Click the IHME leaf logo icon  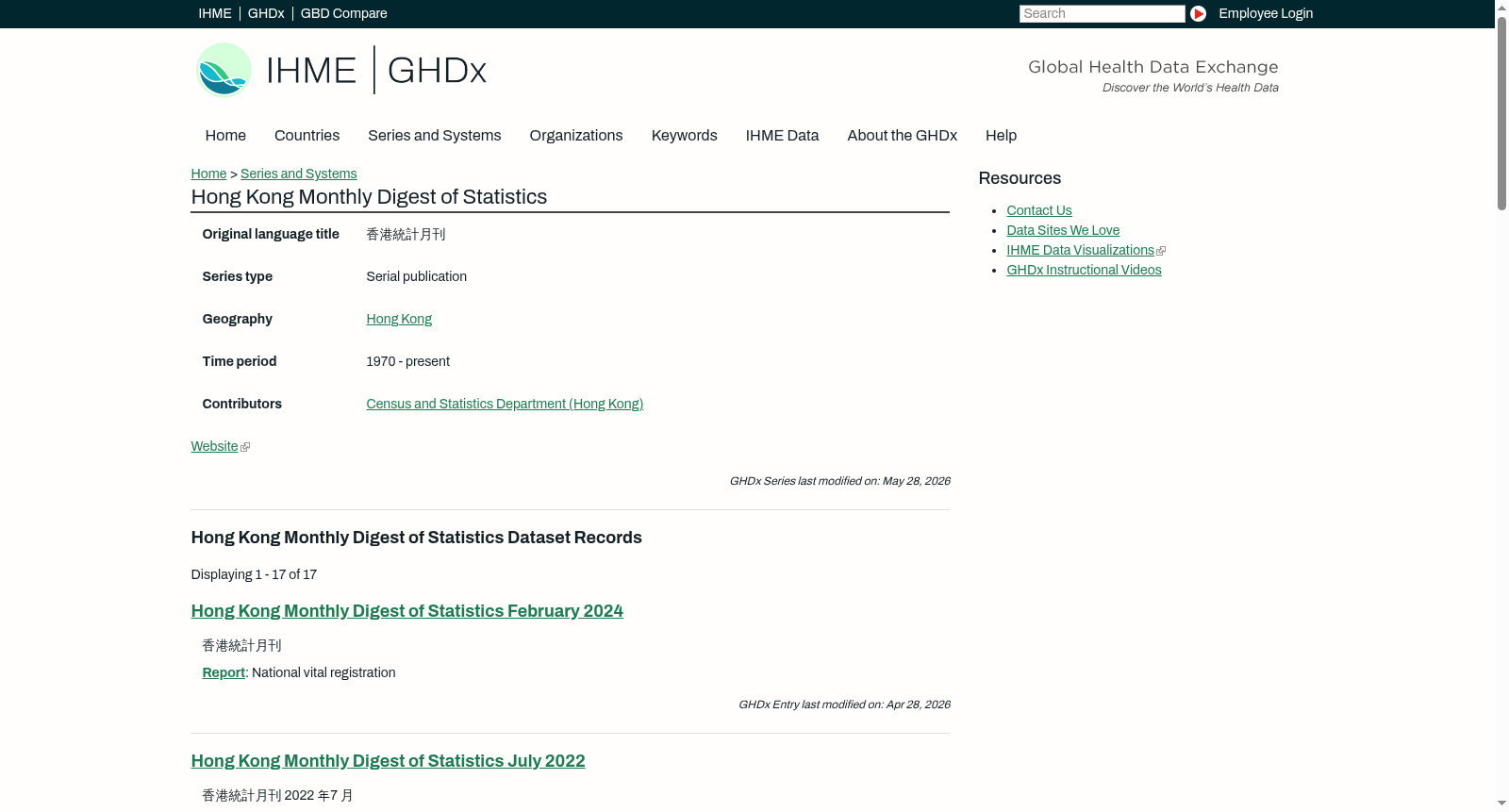224,70
